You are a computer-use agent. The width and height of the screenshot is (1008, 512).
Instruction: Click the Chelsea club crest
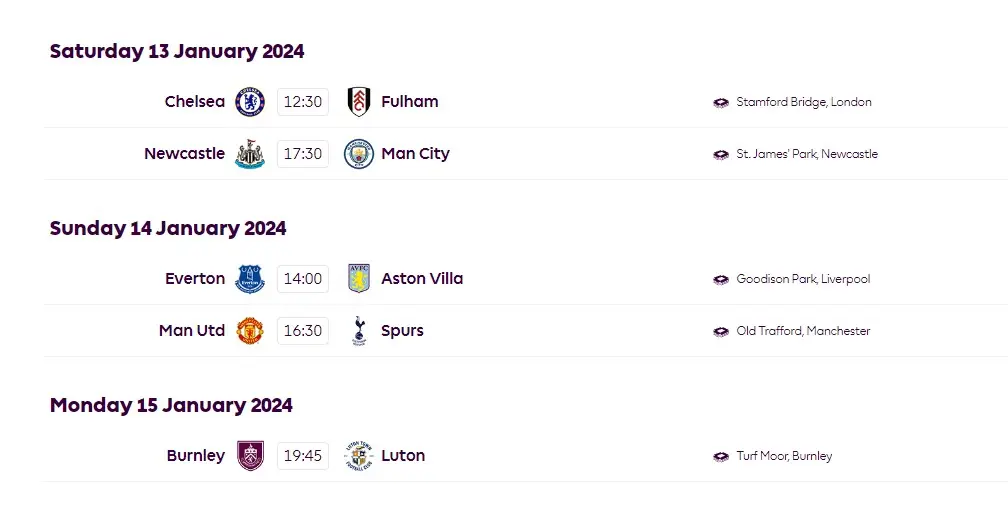pos(249,102)
